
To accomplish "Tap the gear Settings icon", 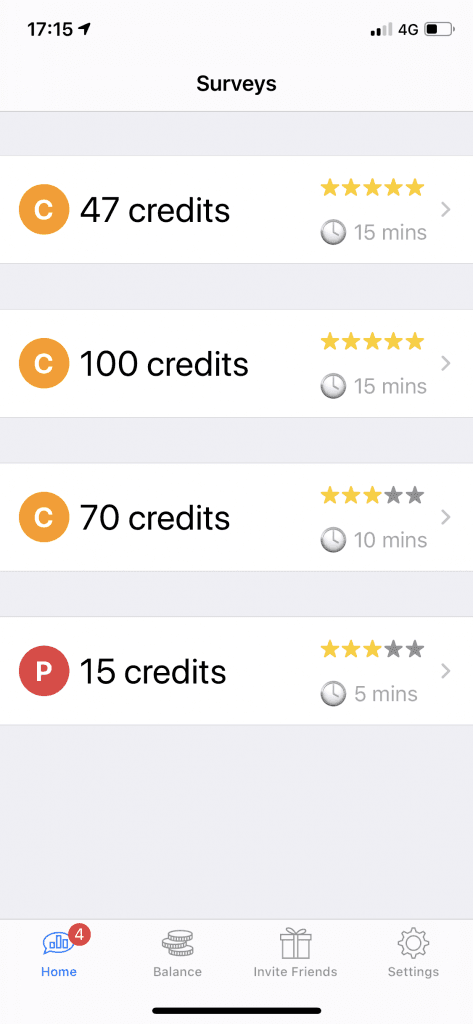I will click(x=413, y=944).
